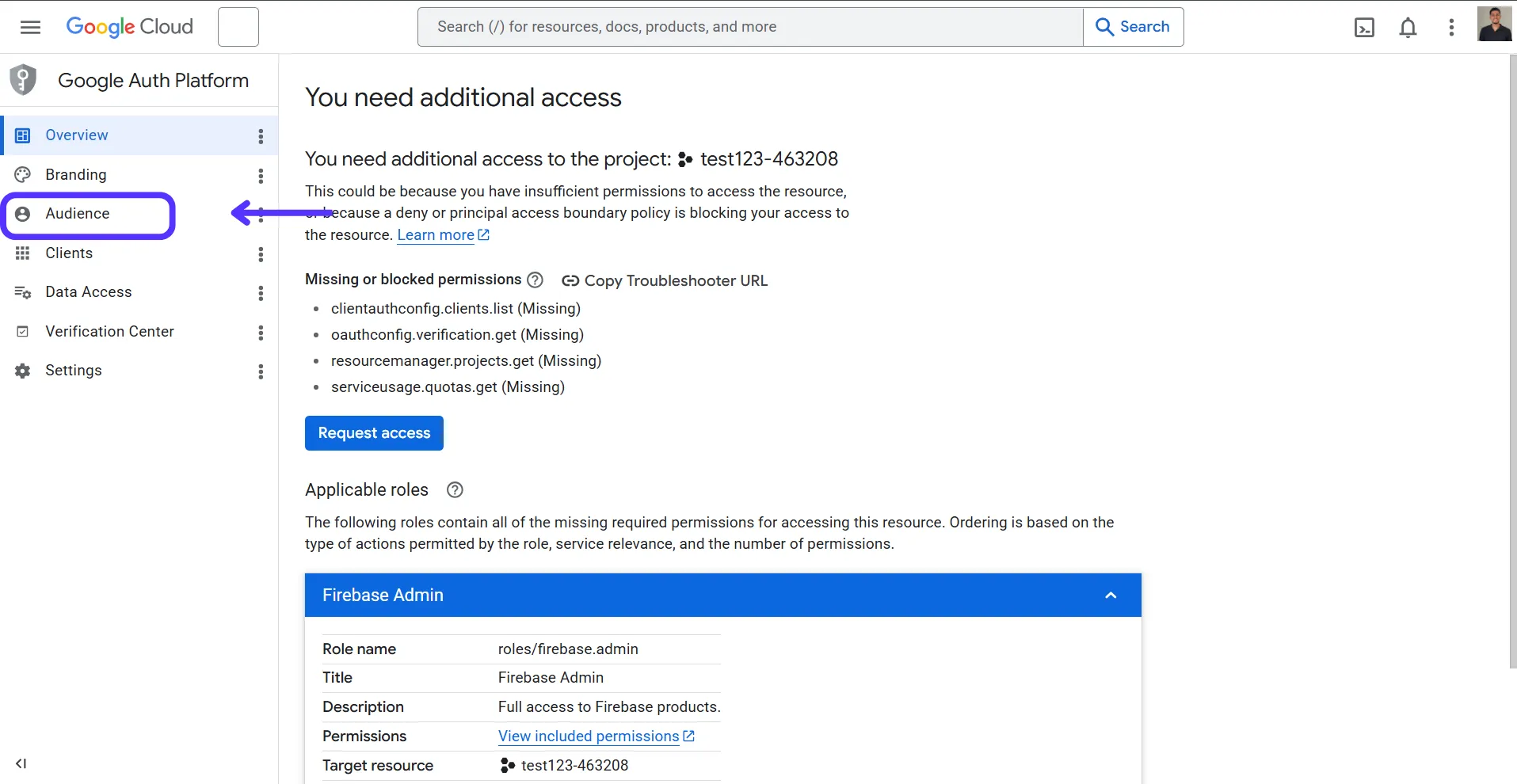Click the Google Auth Platform title
1517x784 pixels.
click(153, 81)
